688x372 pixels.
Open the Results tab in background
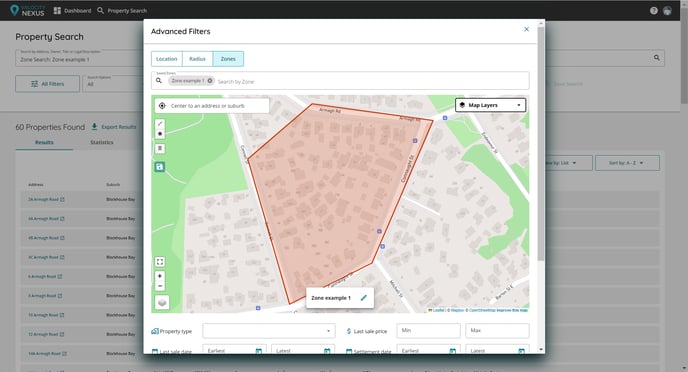pos(44,143)
